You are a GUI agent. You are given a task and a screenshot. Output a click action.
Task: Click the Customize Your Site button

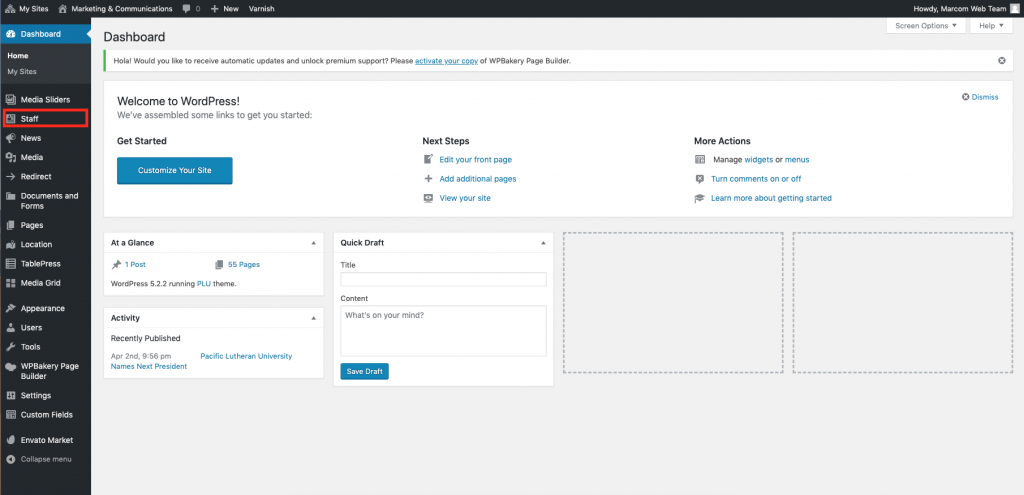pyautogui.click(x=174, y=170)
